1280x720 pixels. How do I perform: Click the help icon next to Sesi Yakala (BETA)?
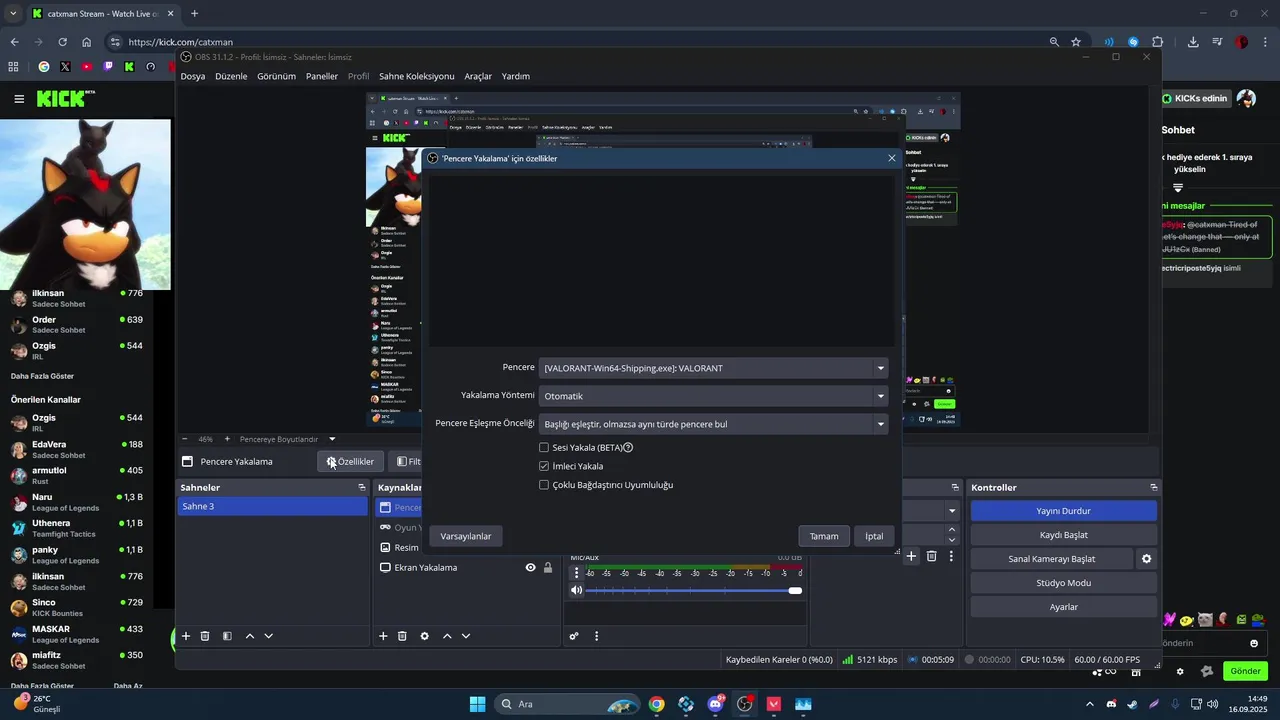(628, 448)
